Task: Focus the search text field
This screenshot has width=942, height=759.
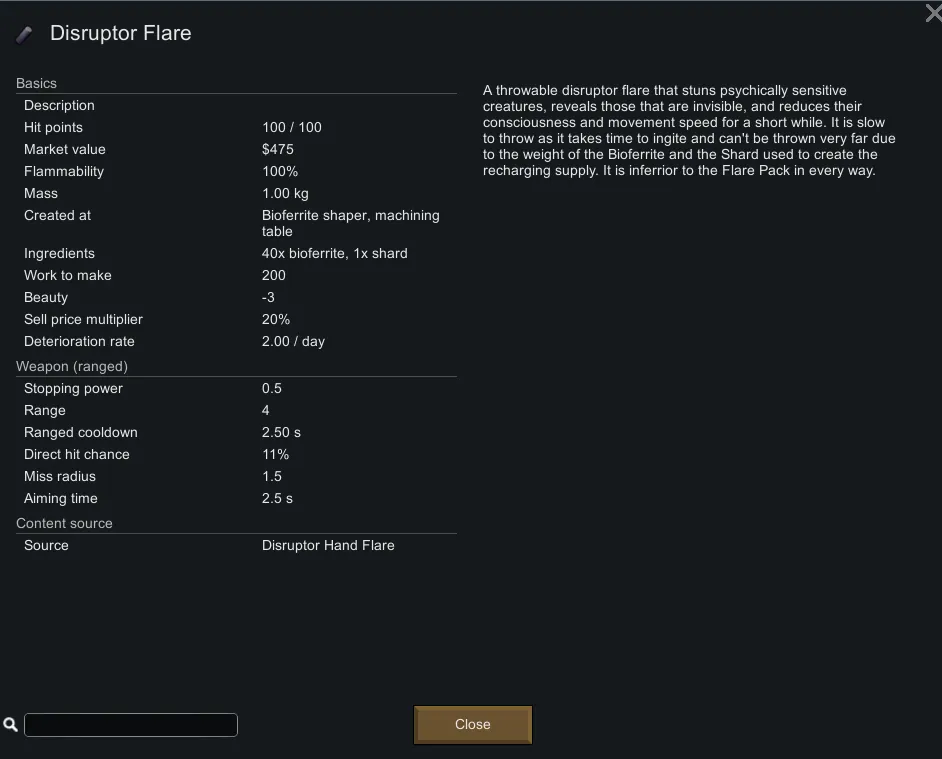Action: tap(130, 724)
